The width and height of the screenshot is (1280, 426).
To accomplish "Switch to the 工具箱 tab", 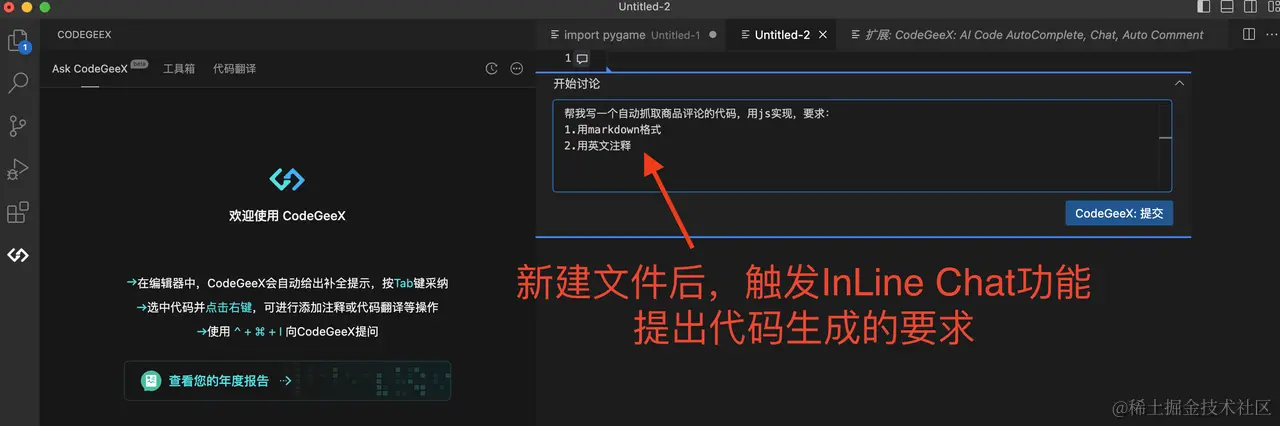I will 179,69.
